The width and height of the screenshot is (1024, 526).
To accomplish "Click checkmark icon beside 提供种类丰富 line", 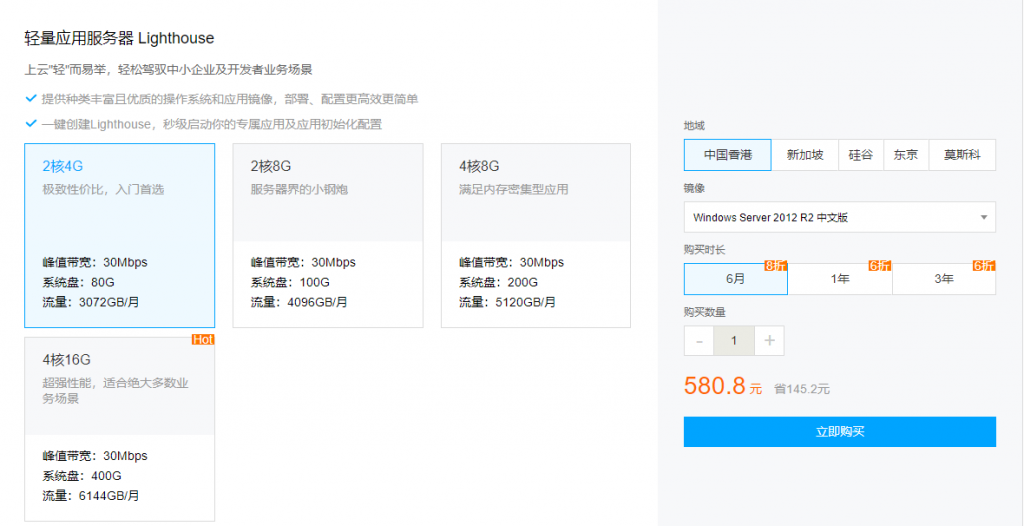I will click(x=30, y=99).
